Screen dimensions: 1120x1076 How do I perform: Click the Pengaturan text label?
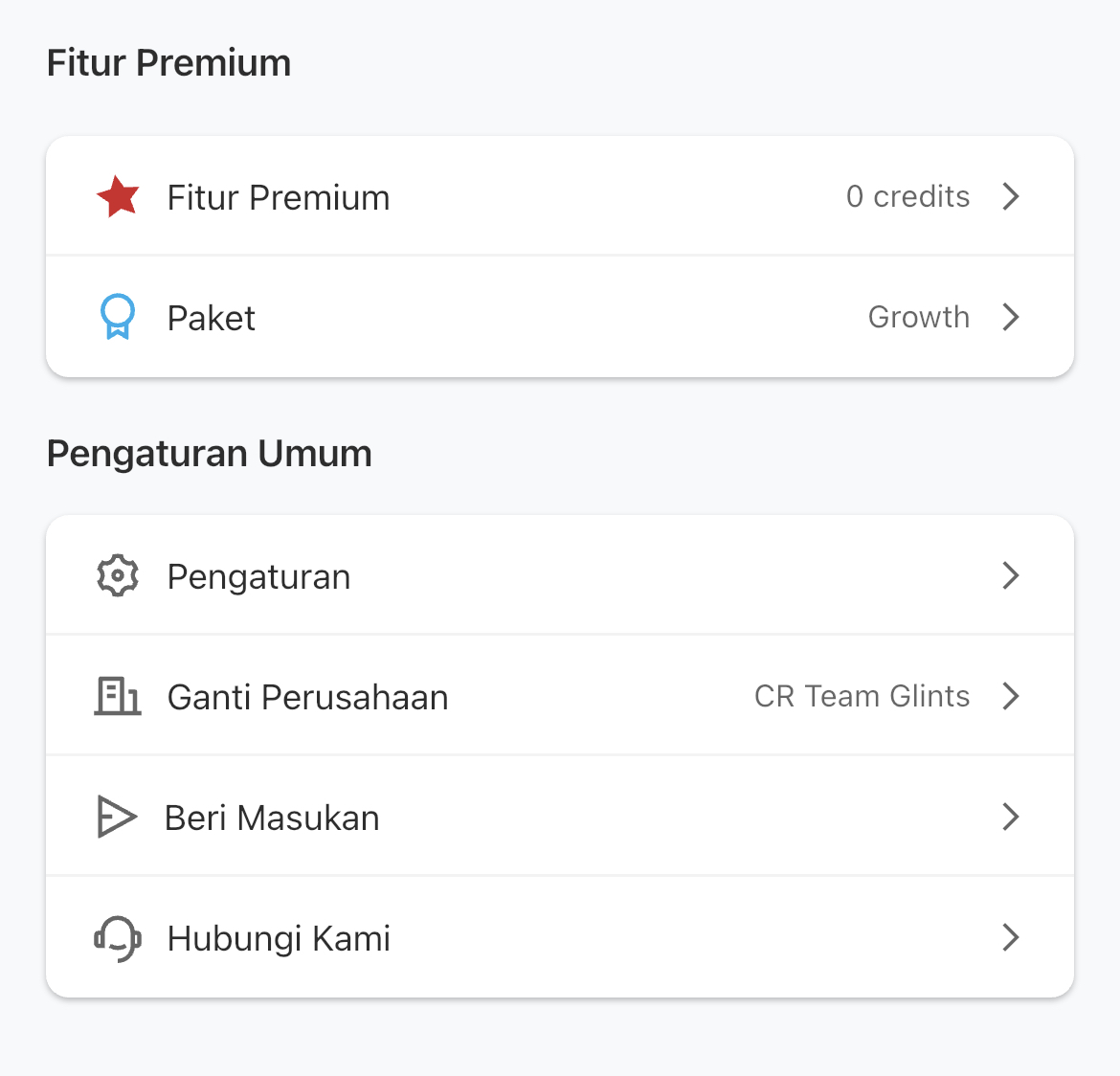coord(258,576)
